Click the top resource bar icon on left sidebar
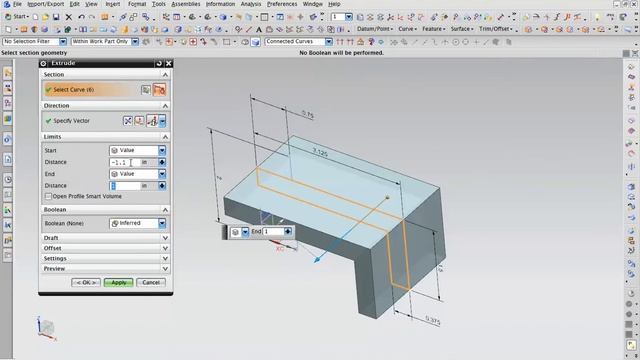Image resolution: width=640 pixels, height=360 pixels. [8, 73]
